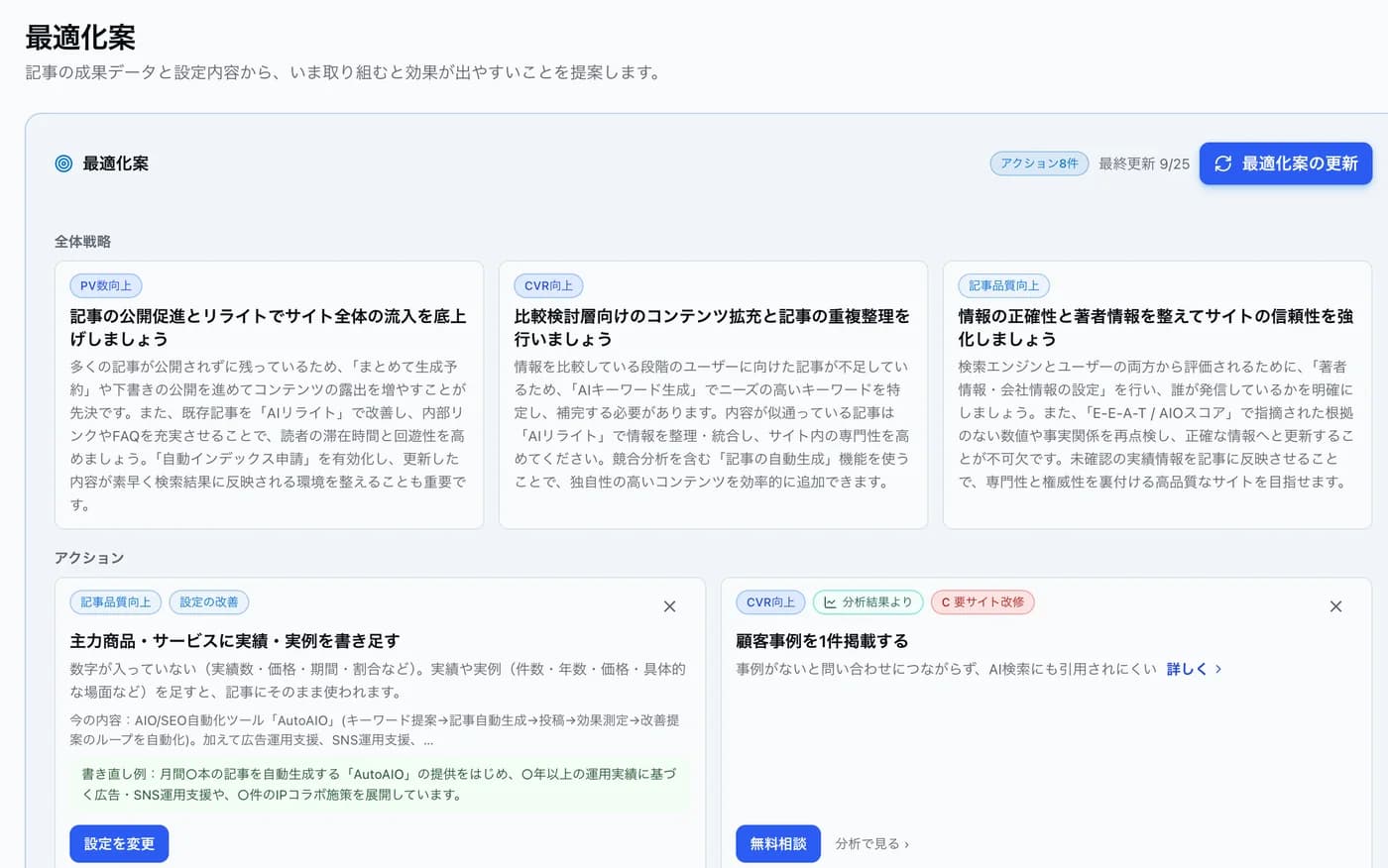Click the CVR向上 tag on the 比較検討層 strategy card

coord(548,285)
